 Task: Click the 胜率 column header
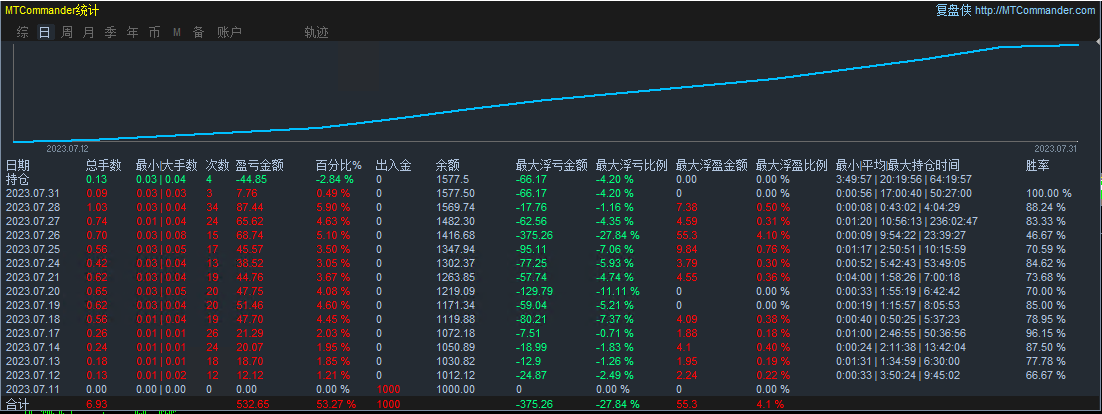click(1037, 165)
